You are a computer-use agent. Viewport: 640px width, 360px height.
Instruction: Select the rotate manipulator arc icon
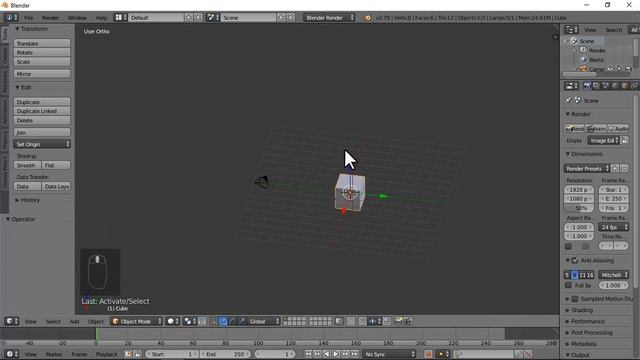click(x=232, y=321)
